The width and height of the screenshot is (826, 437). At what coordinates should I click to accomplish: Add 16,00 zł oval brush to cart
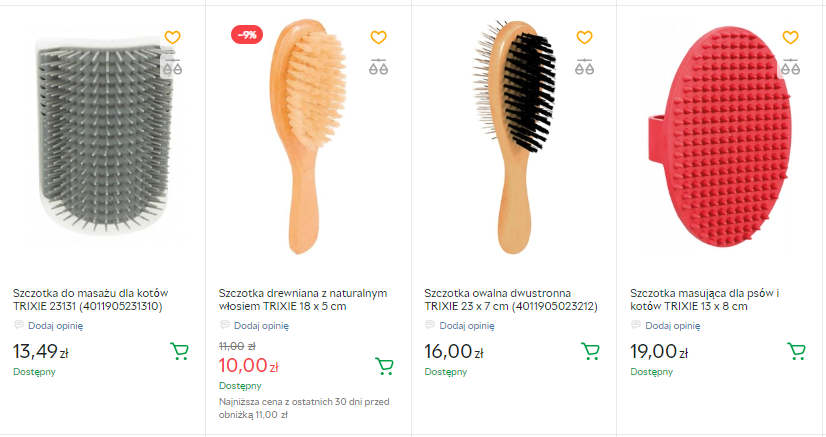click(x=591, y=351)
